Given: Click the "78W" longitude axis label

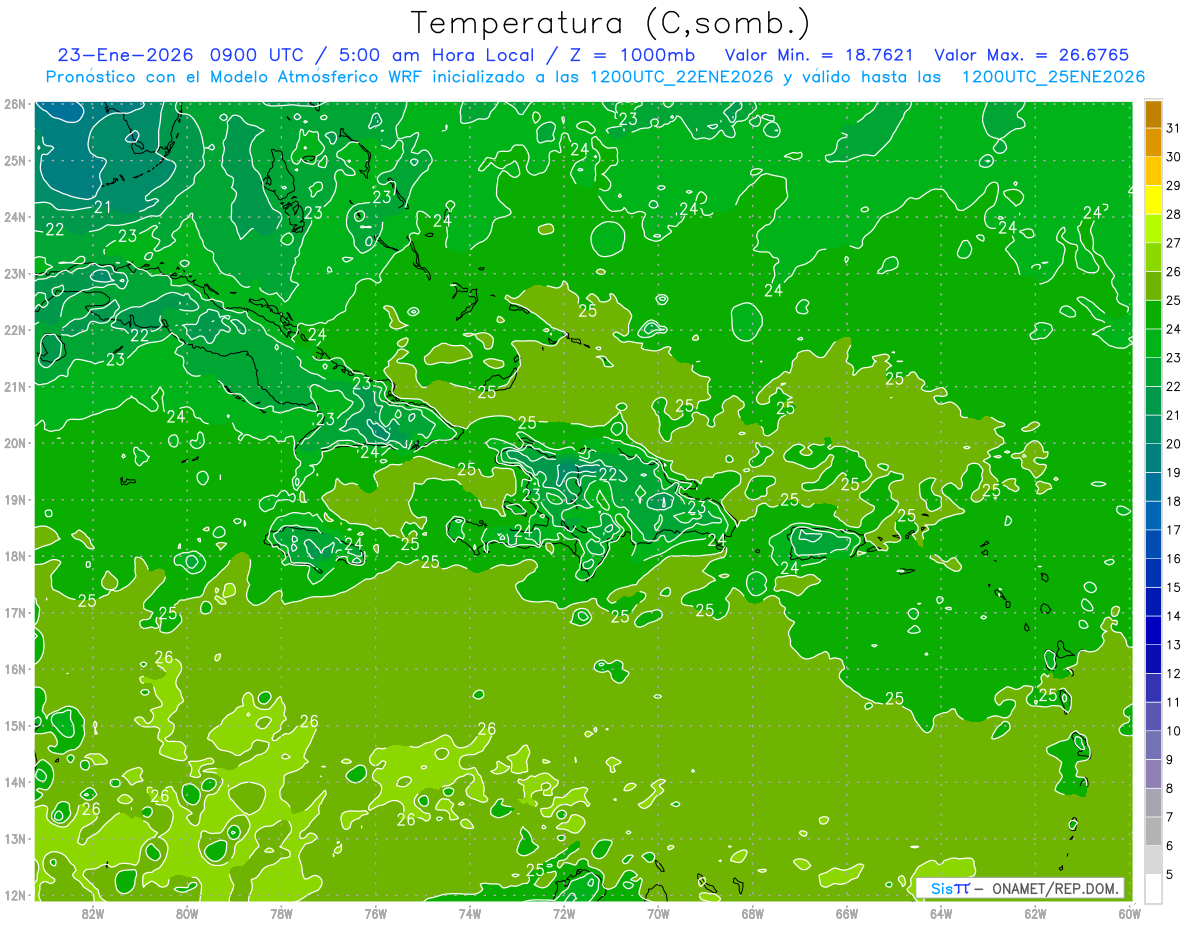Looking at the screenshot, I should (281, 913).
